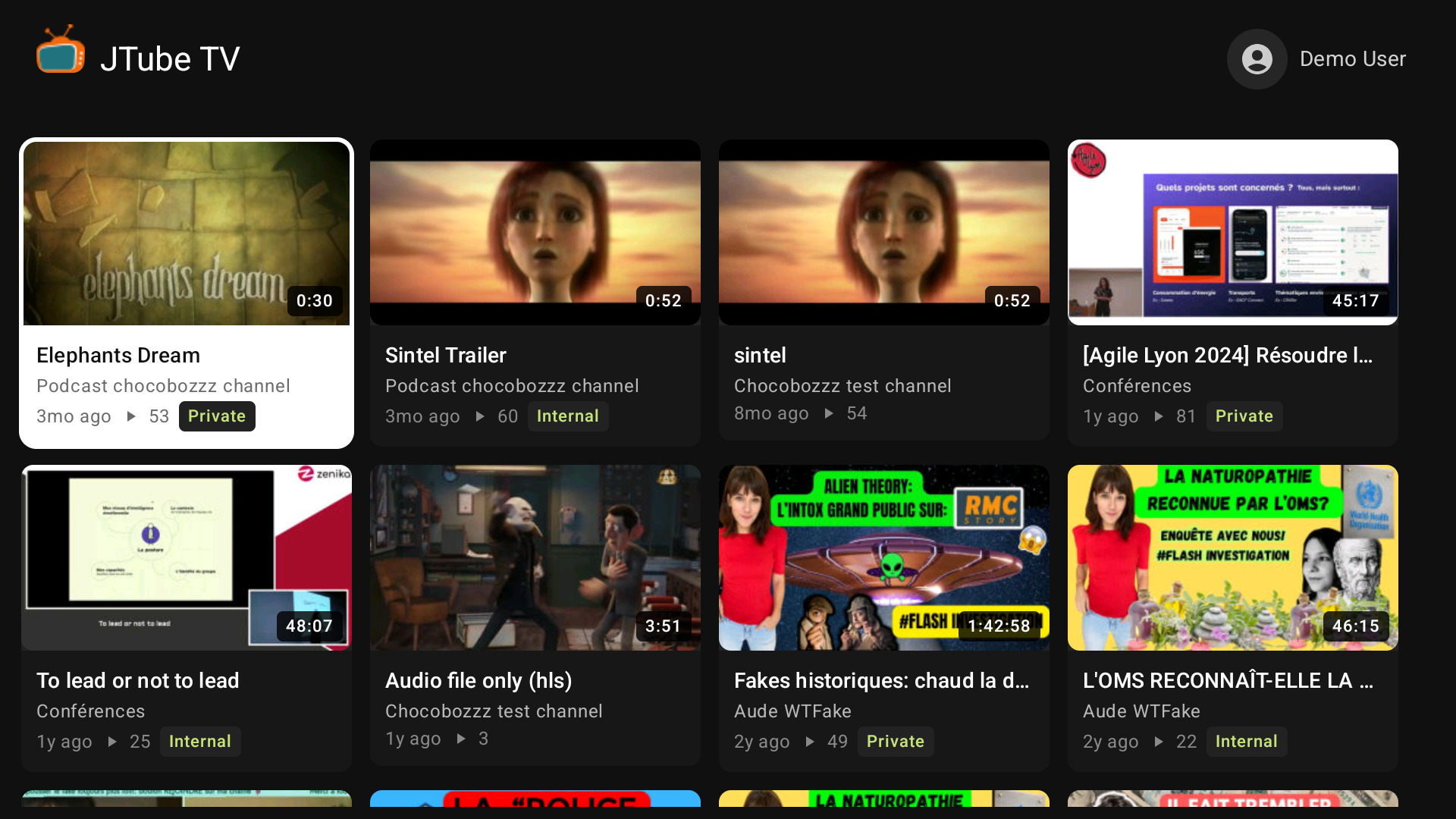Click the Private badge on Elephants Dream
The height and width of the screenshot is (819, 1456).
[217, 416]
